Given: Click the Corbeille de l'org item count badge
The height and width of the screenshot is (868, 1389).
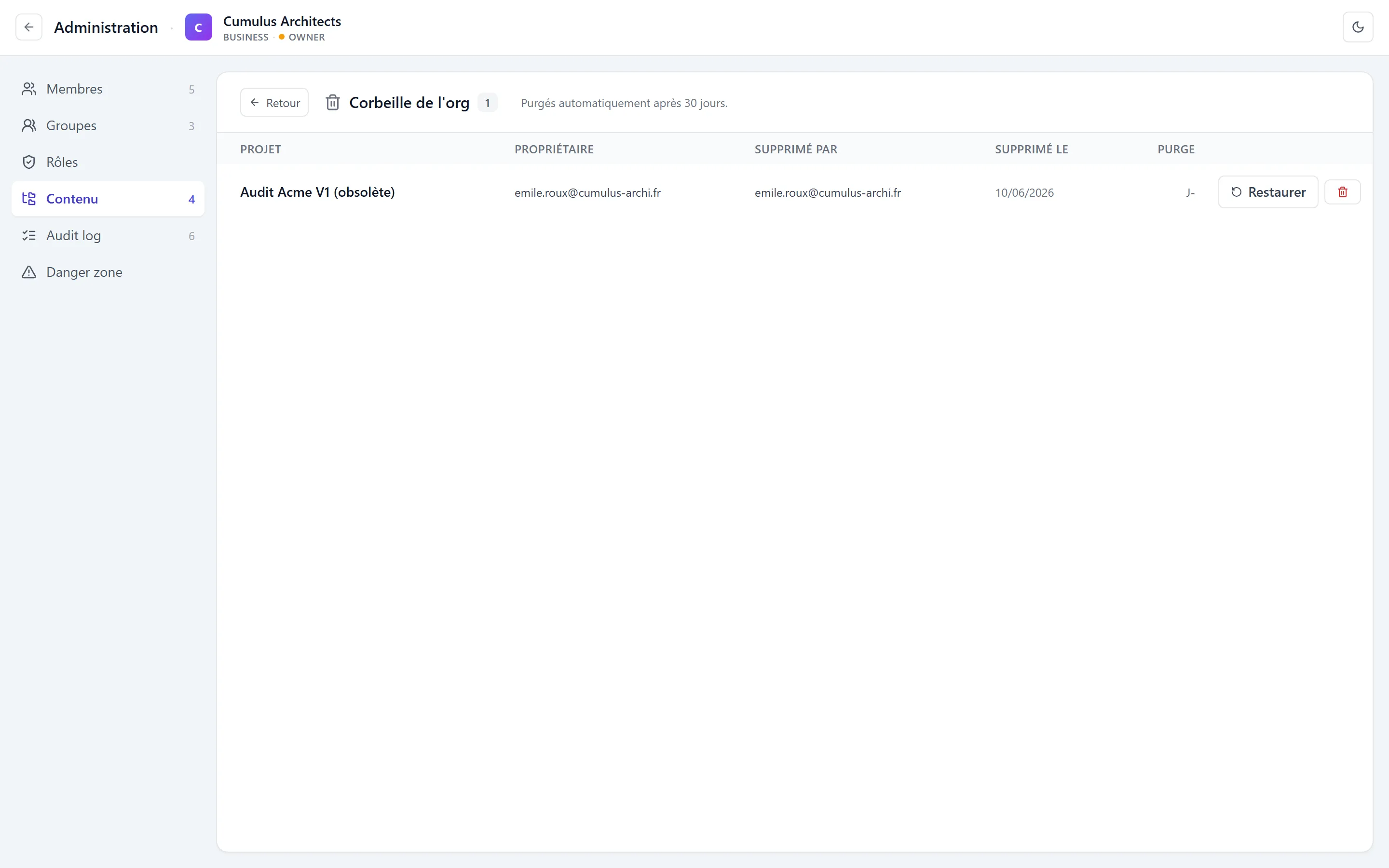Looking at the screenshot, I should pos(487,103).
